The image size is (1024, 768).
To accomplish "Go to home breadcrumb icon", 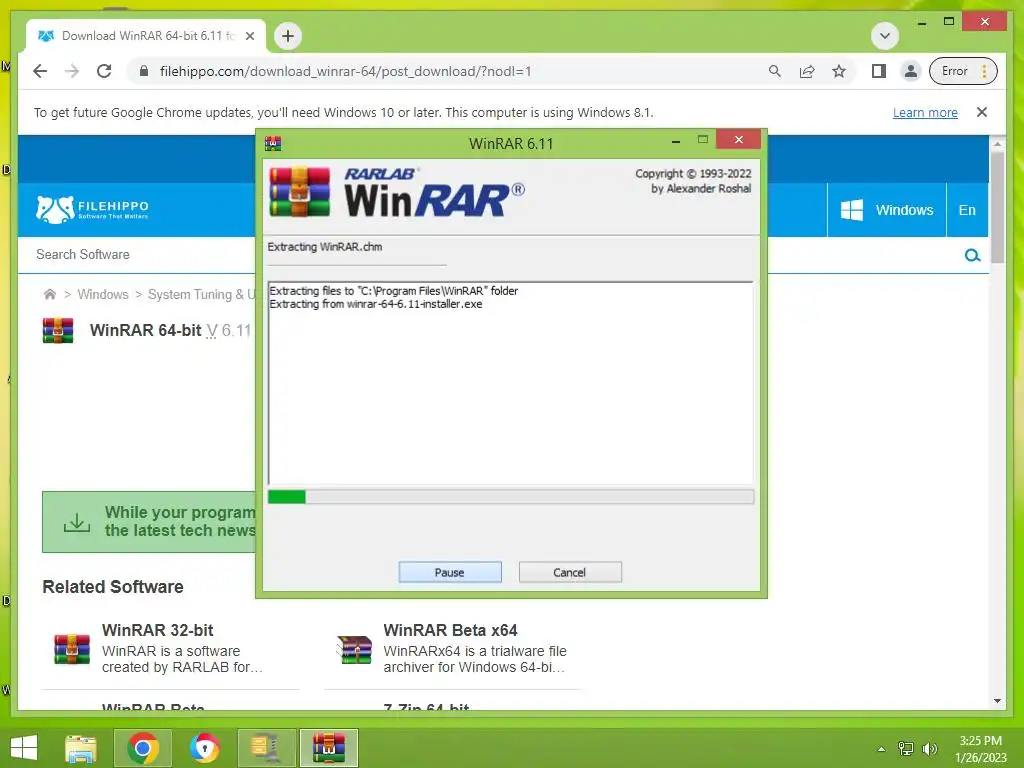I will click(x=50, y=295).
